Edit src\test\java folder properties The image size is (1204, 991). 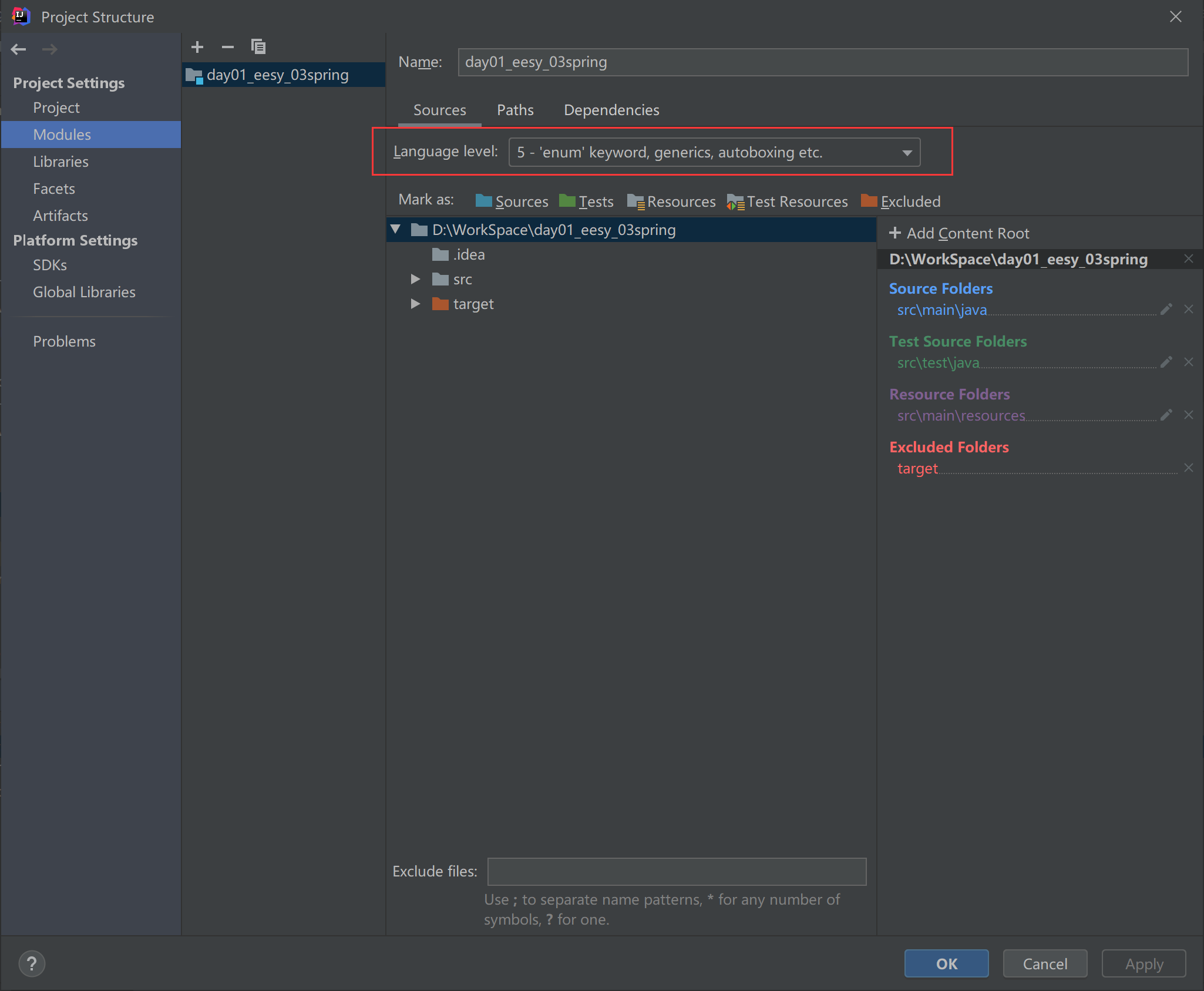click(x=1166, y=362)
